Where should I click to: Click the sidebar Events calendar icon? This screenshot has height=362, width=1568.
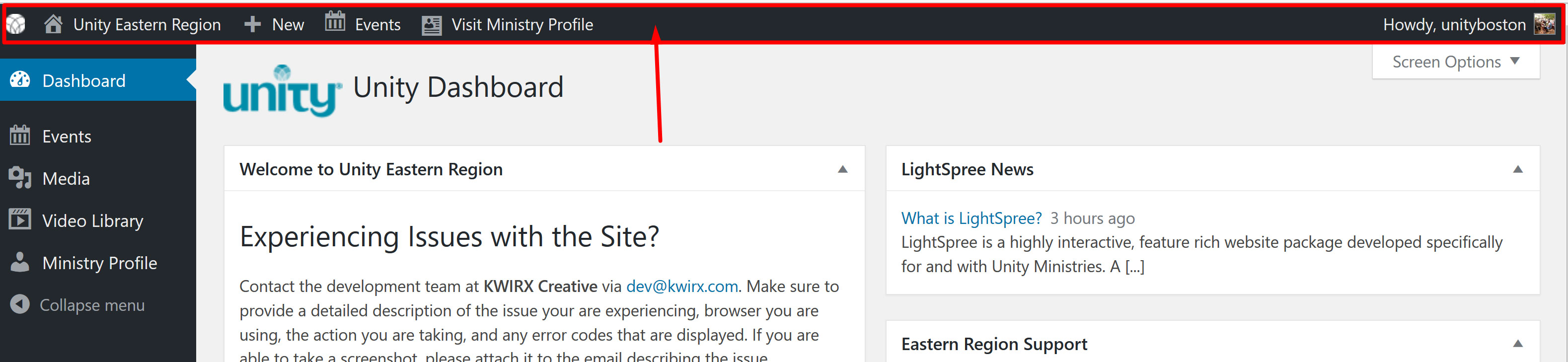[19, 135]
